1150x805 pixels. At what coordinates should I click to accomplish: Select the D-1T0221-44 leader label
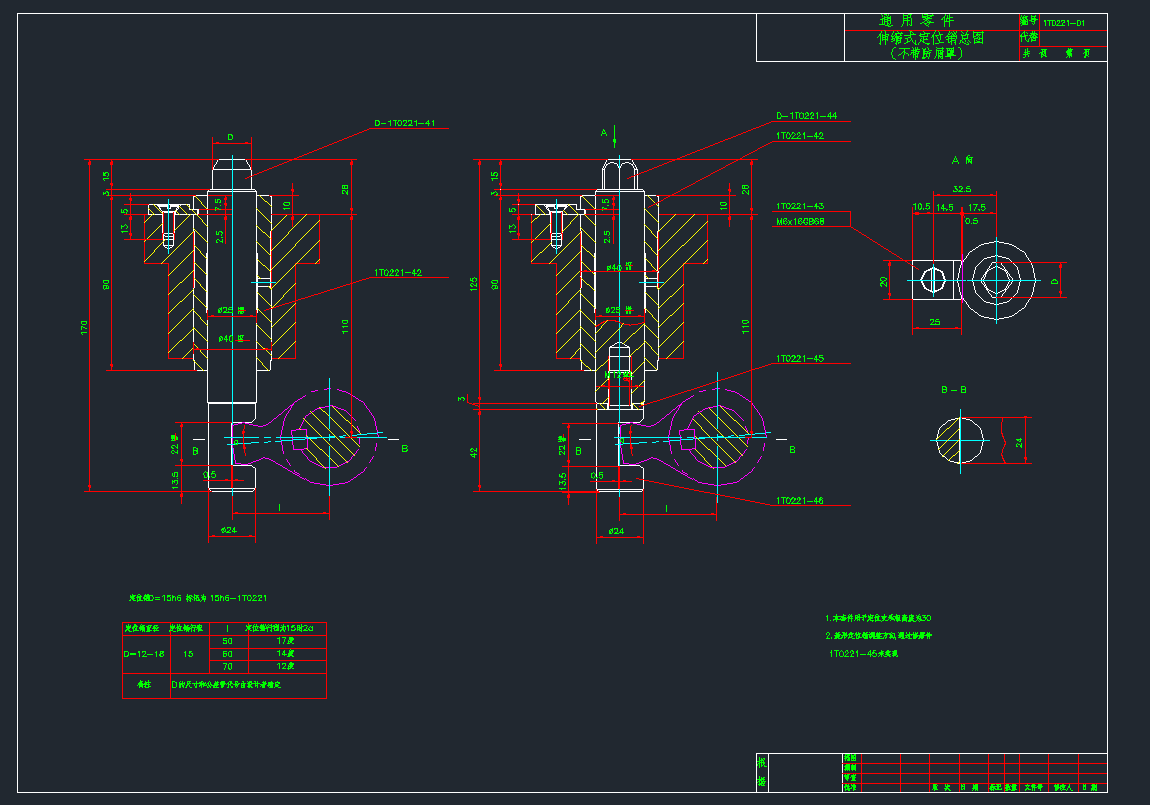coord(806,116)
